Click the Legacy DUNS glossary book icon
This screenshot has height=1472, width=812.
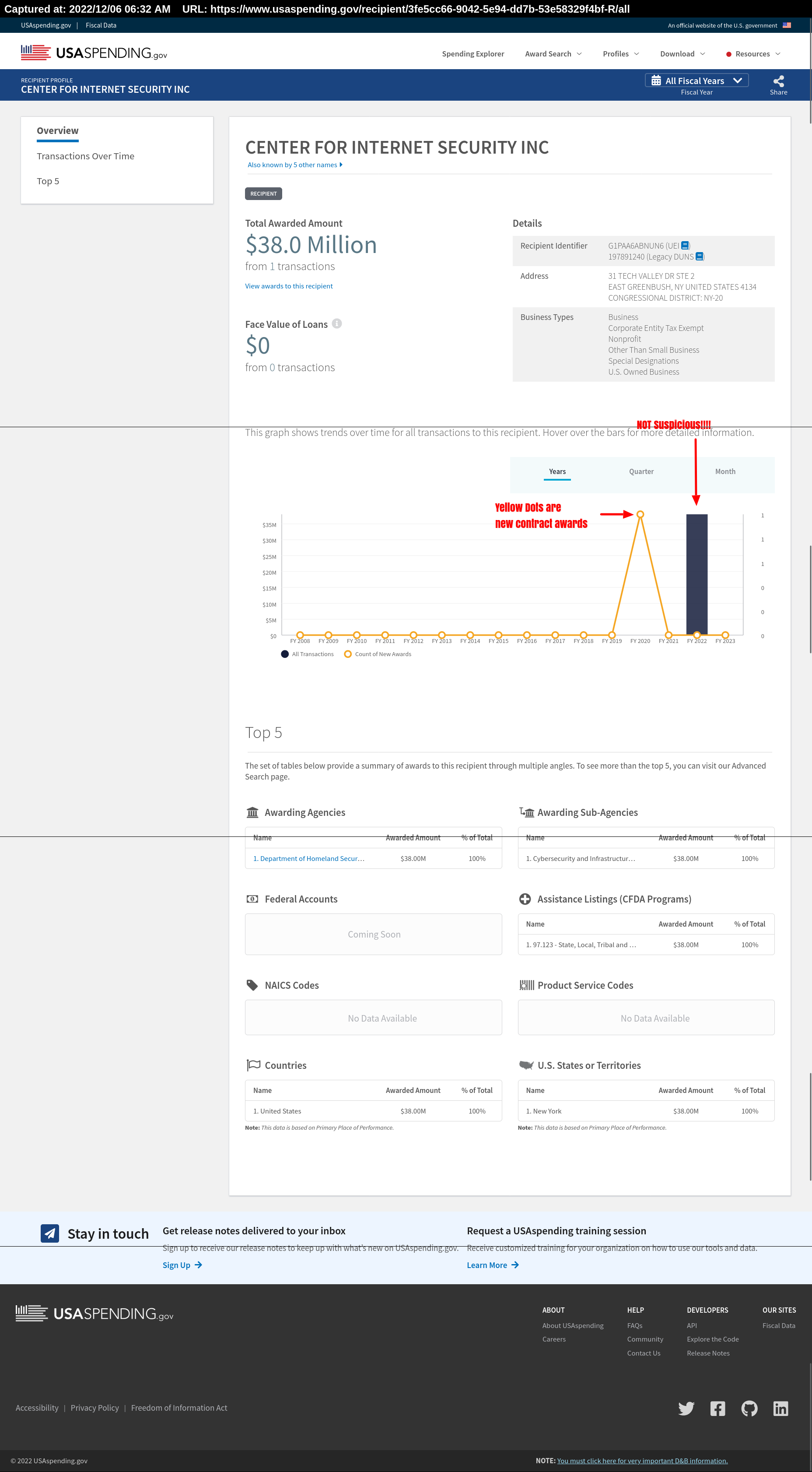click(699, 256)
